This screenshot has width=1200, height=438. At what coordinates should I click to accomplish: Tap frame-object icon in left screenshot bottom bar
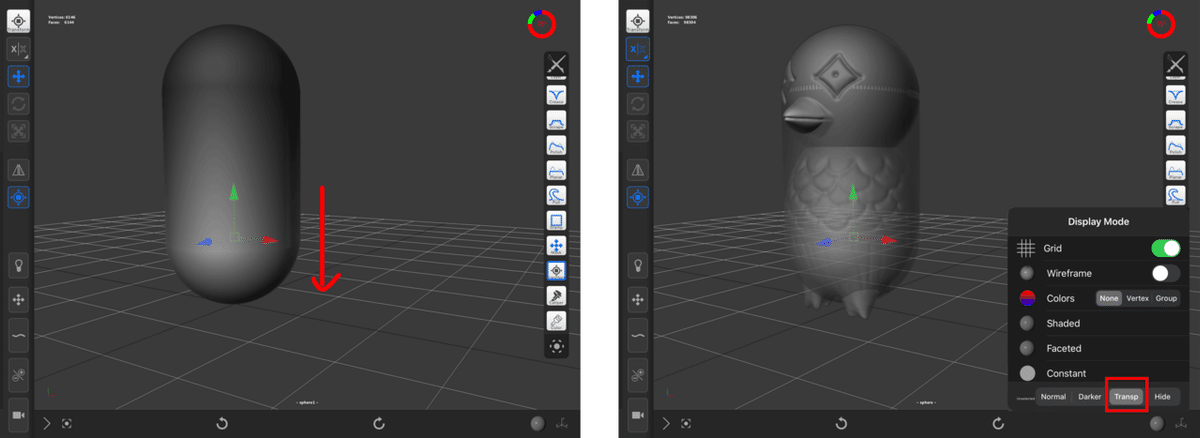[x=67, y=424]
